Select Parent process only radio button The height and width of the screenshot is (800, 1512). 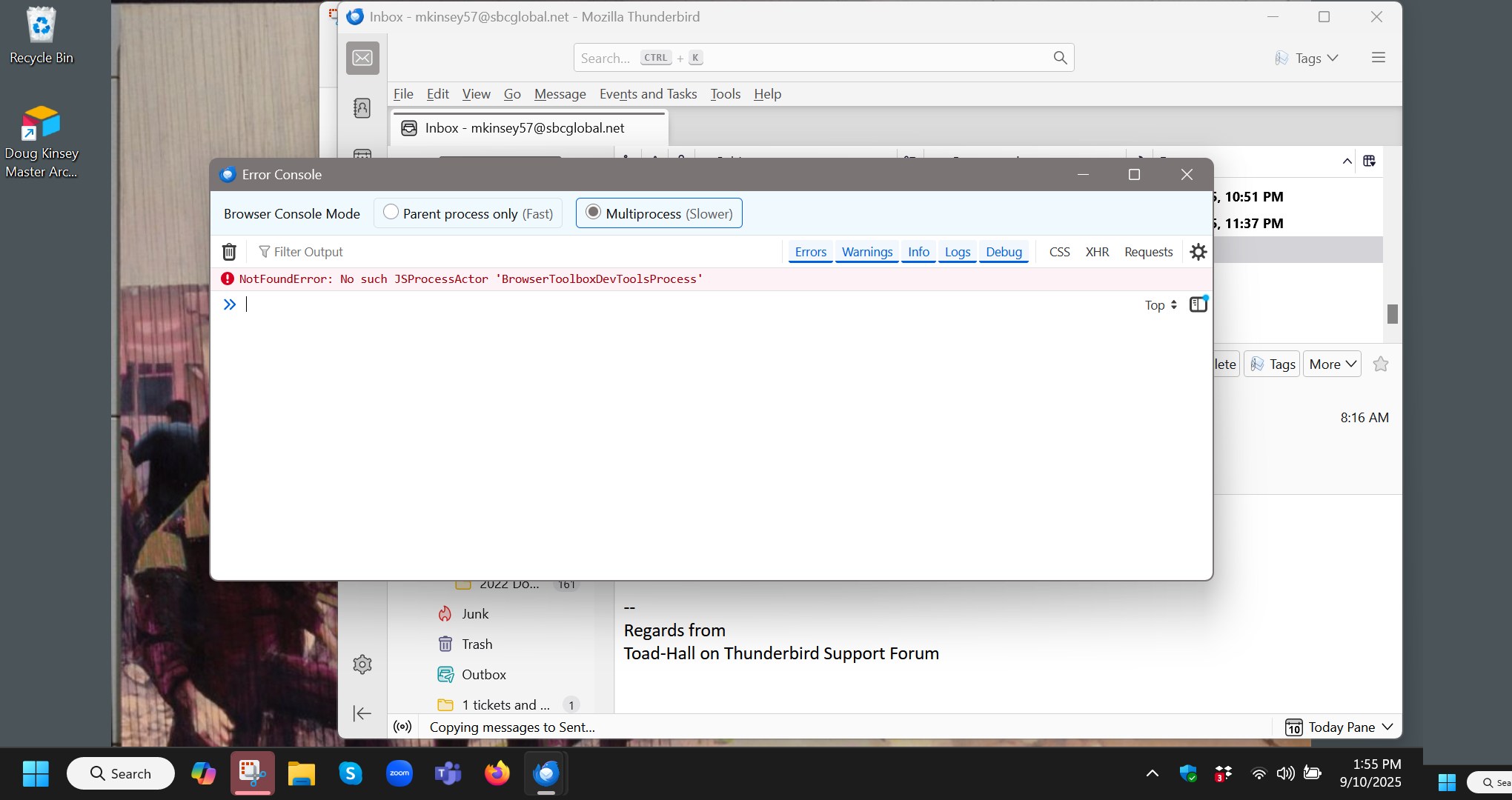(391, 213)
